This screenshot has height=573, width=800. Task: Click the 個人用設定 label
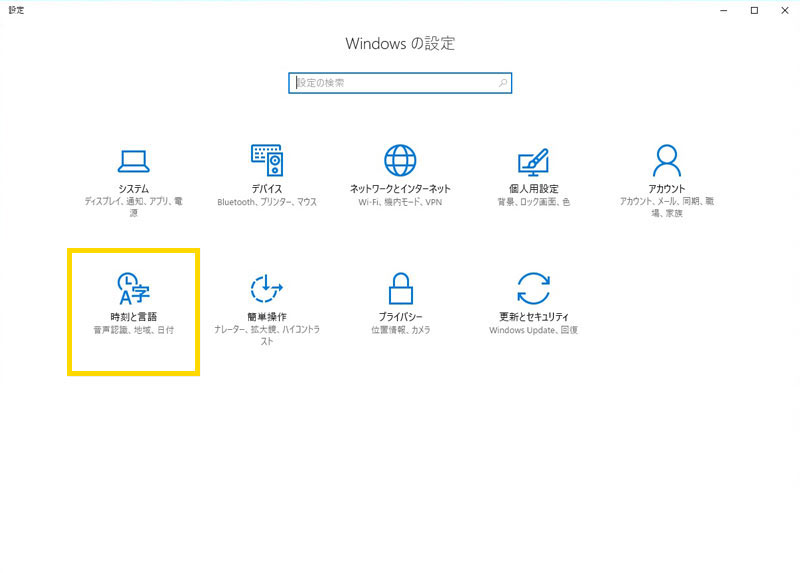coord(534,189)
